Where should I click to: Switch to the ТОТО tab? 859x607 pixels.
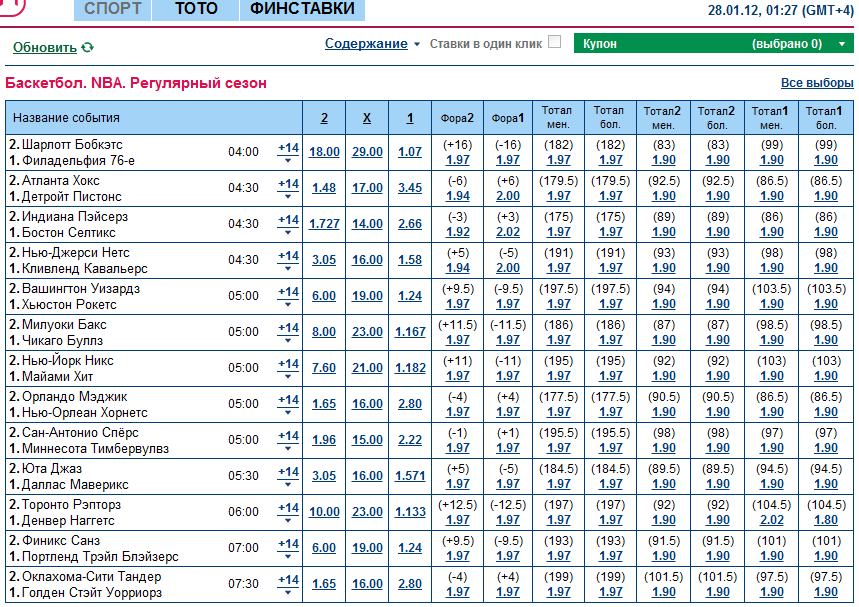(x=196, y=9)
